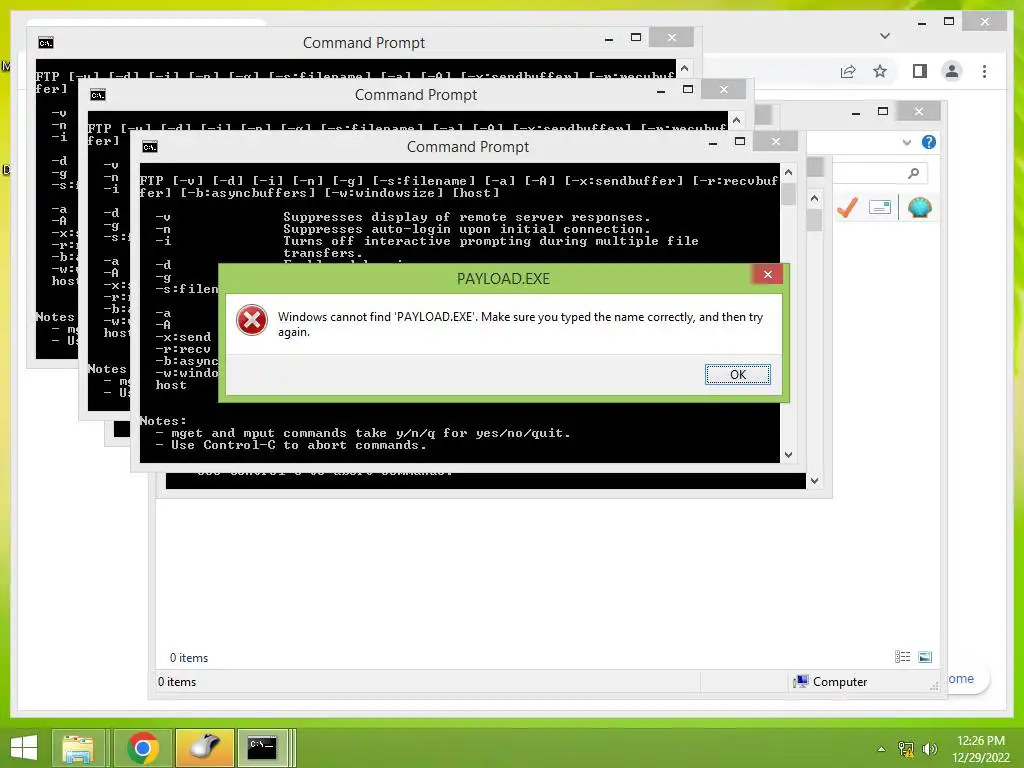Maximize the front Command Prompt window
This screenshot has width=1024, height=768.
click(740, 141)
